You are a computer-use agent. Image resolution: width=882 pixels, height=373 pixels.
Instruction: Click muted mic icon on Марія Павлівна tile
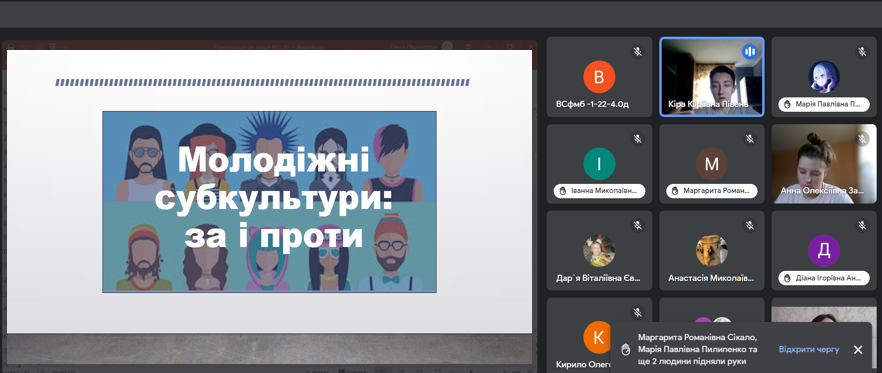[x=862, y=52]
